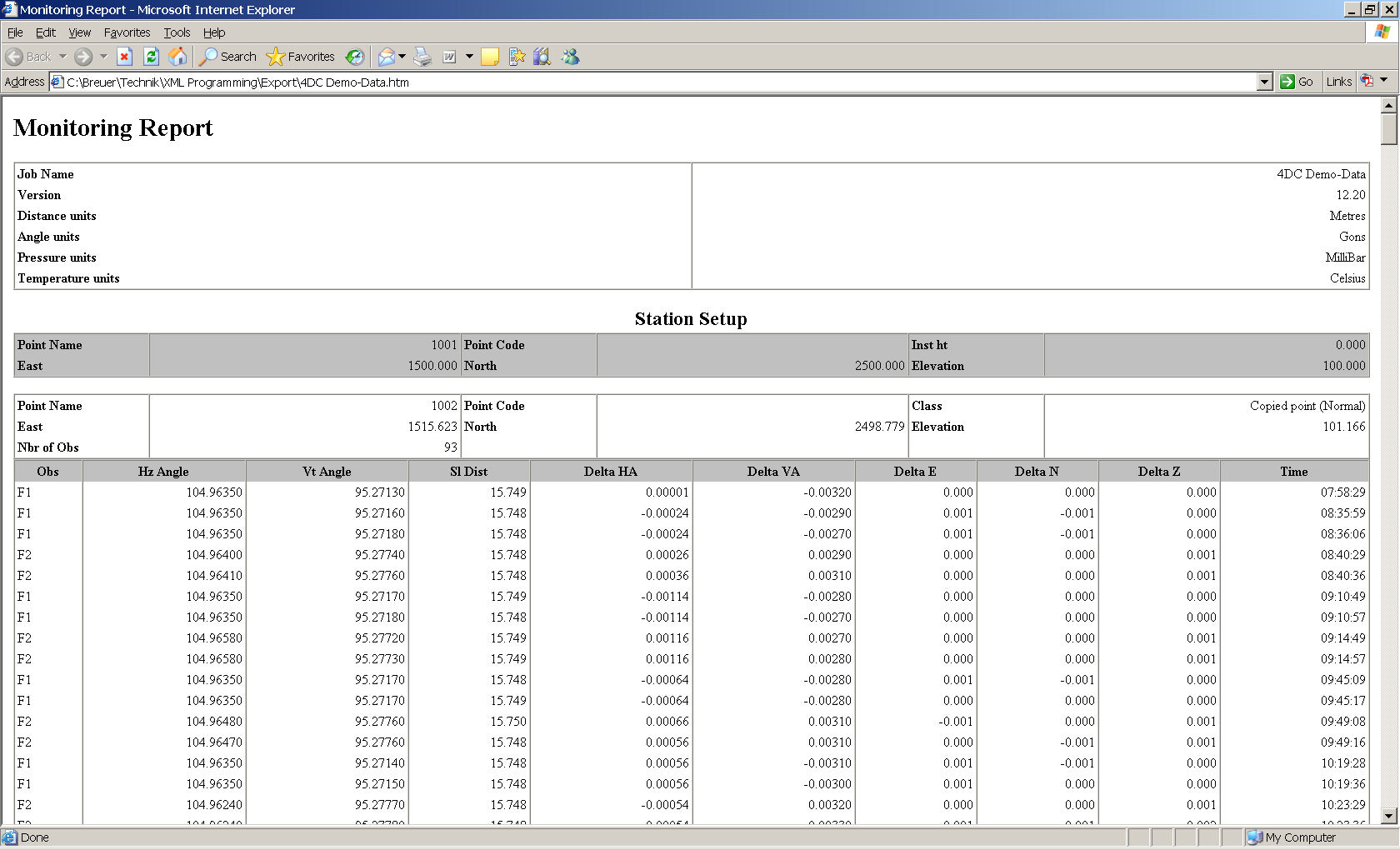Open the History view
The width and height of the screenshot is (1400, 850).
click(354, 56)
